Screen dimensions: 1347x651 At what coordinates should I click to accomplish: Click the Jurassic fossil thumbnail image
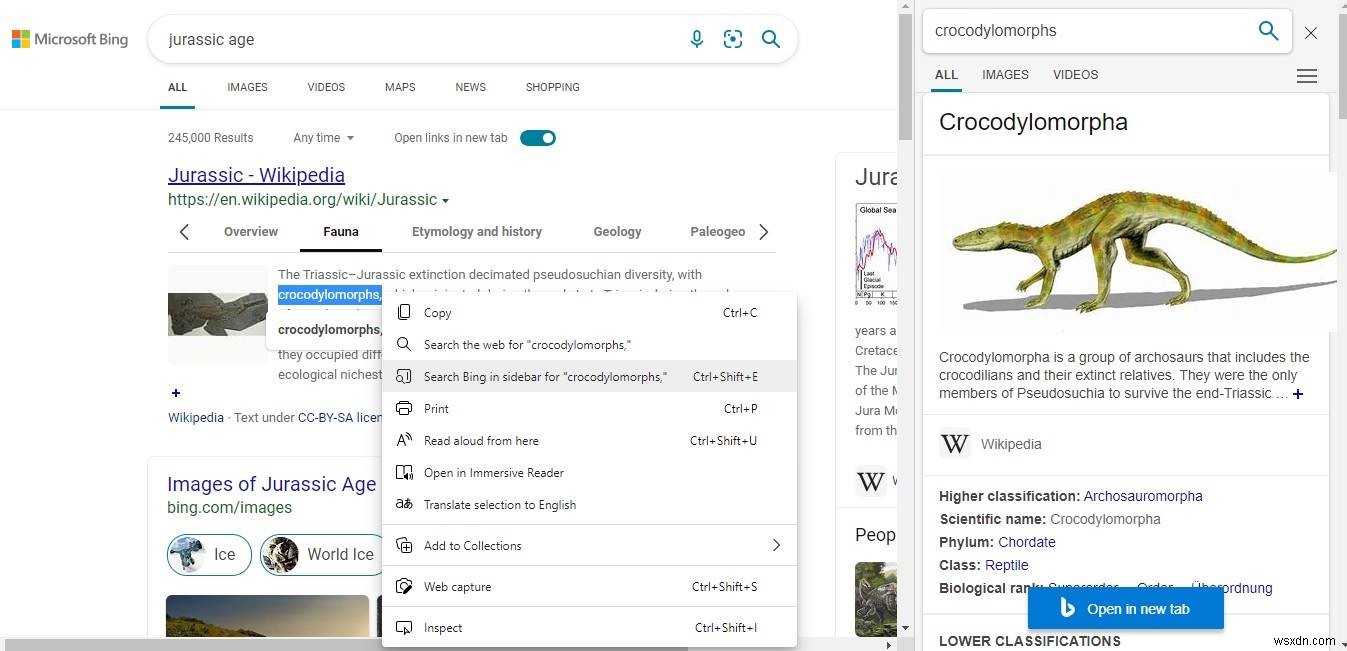tap(218, 315)
